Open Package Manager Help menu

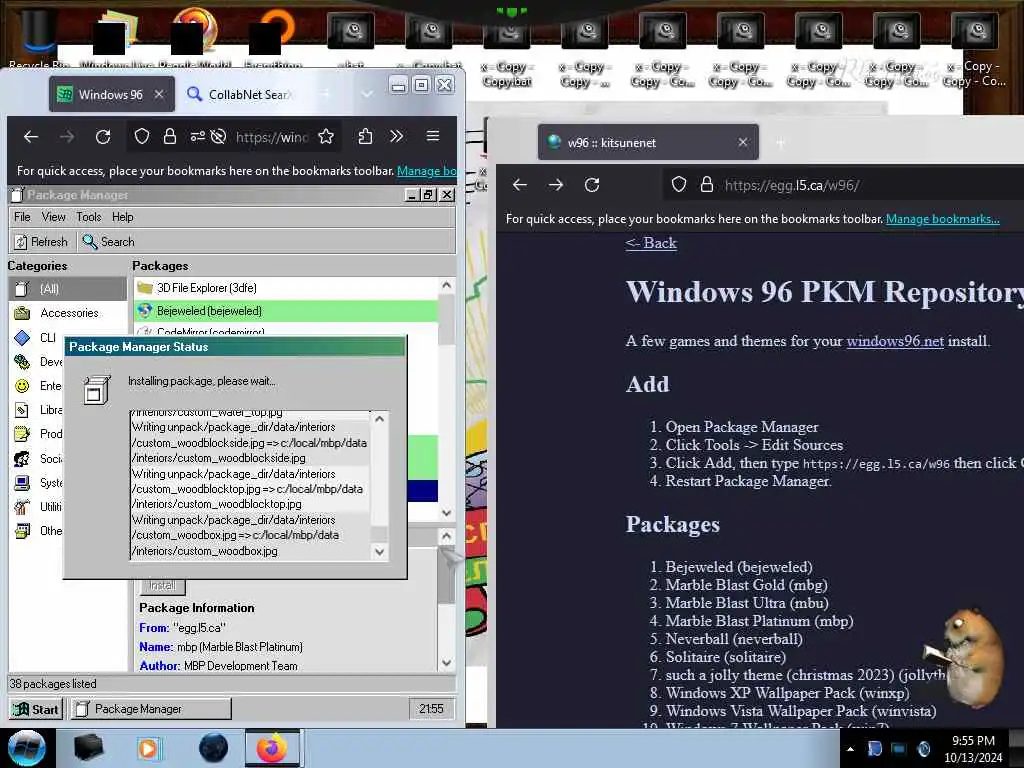click(x=123, y=217)
